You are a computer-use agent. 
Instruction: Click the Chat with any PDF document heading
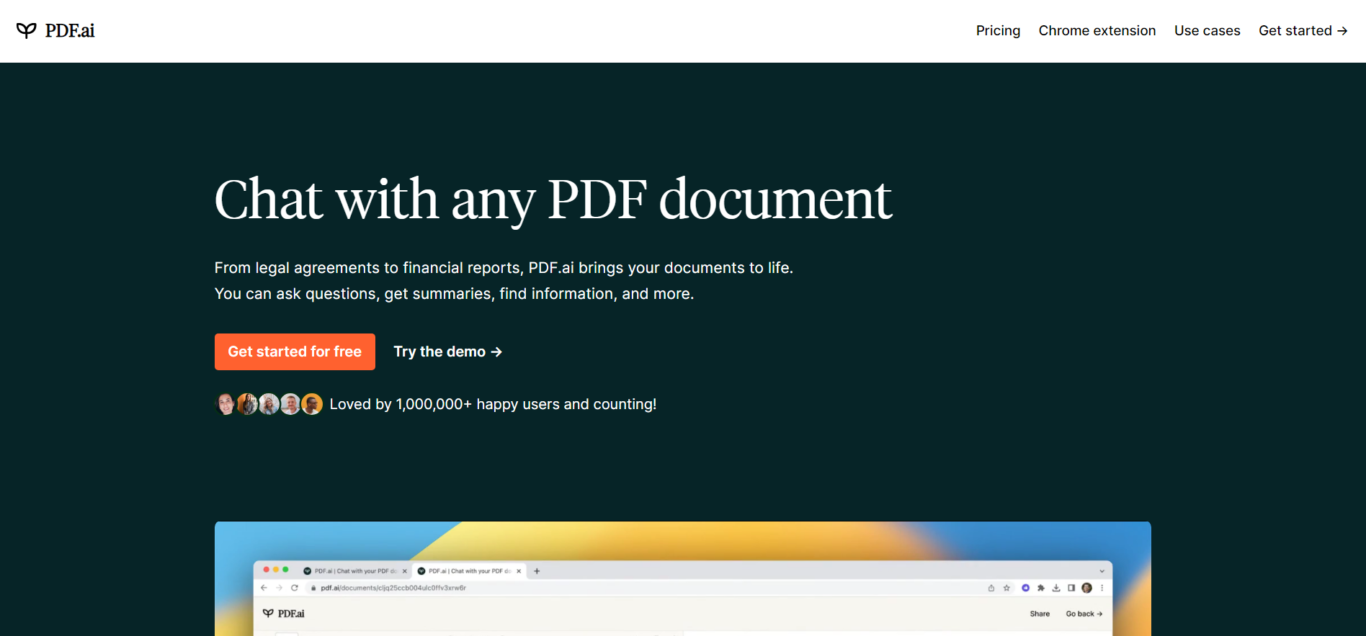pos(553,199)
